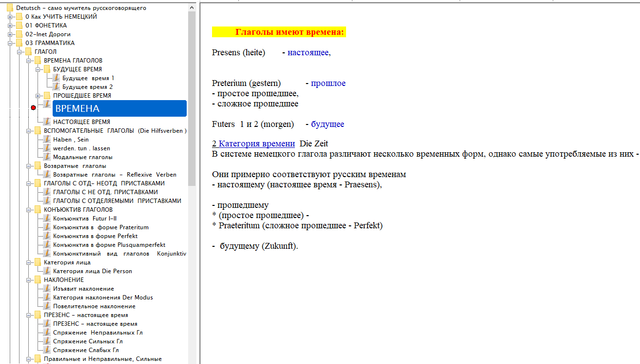Viewport: 640px width, 364px height.
Task: Open 'Категория наклонения Der Modus' note
Action: point(103,297)
